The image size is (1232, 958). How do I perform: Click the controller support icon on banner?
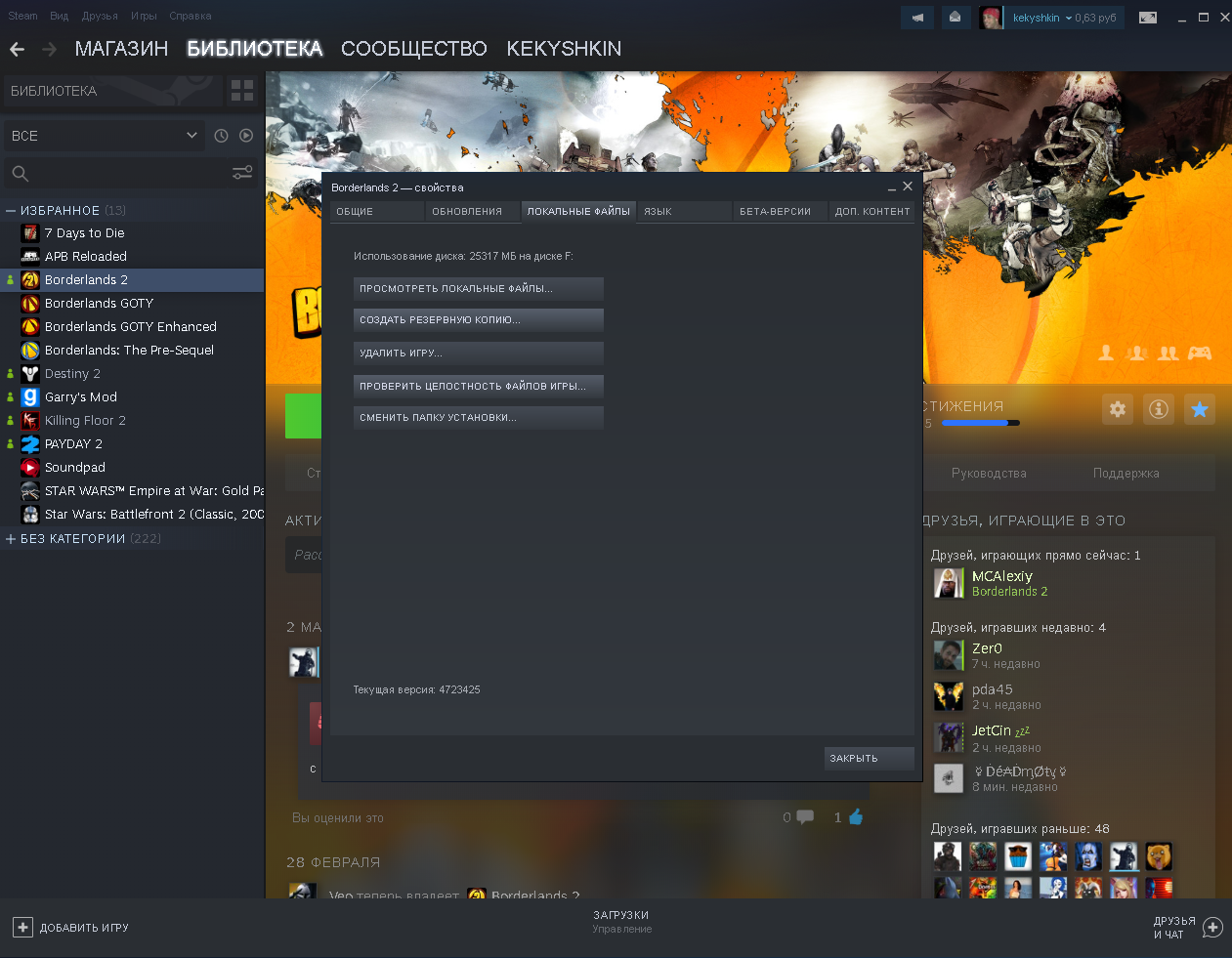point(1200,353)
